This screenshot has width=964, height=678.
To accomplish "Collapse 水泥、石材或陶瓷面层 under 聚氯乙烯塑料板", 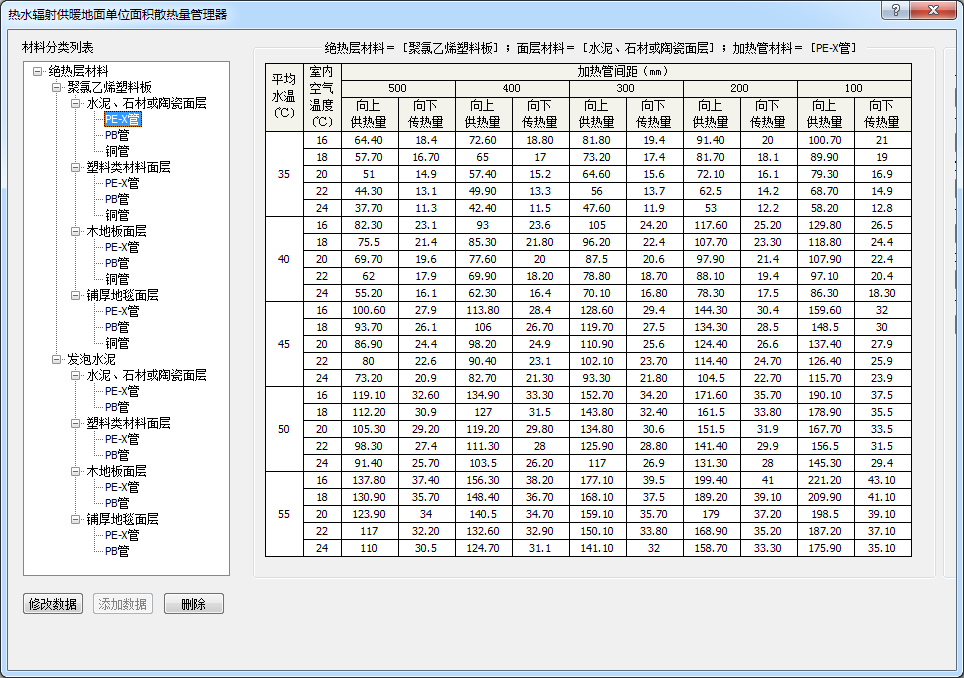I will 76,103.
